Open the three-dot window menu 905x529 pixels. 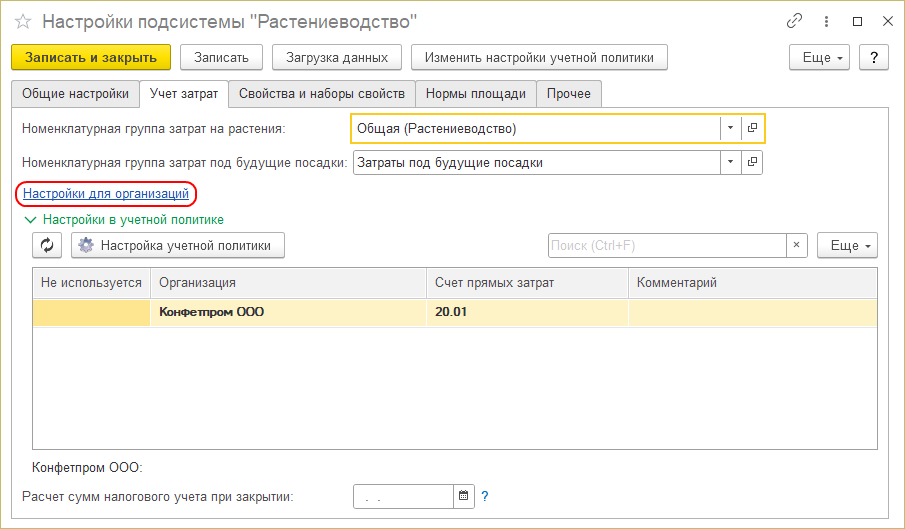pyautogui.click(x=827, y=21)
